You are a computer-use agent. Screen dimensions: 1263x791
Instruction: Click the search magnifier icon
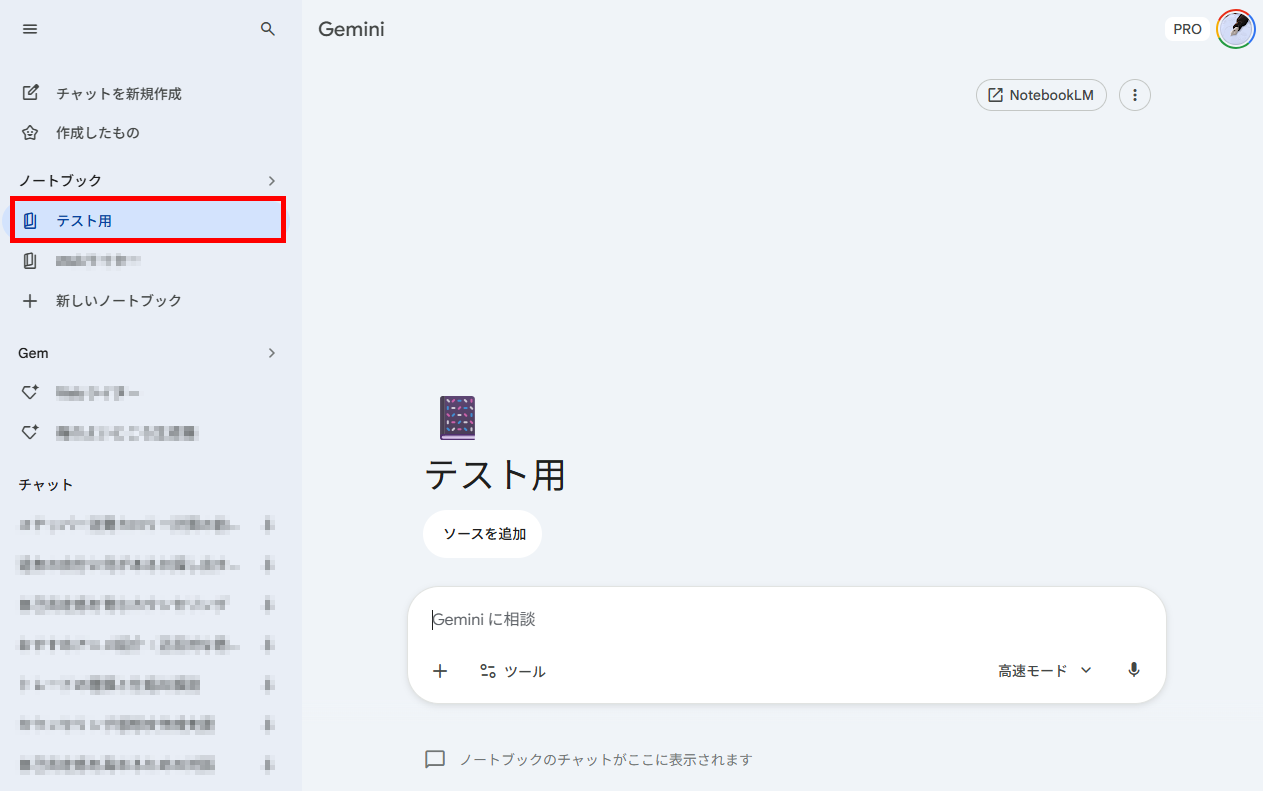pyautogui.click(x=268, y=29)
